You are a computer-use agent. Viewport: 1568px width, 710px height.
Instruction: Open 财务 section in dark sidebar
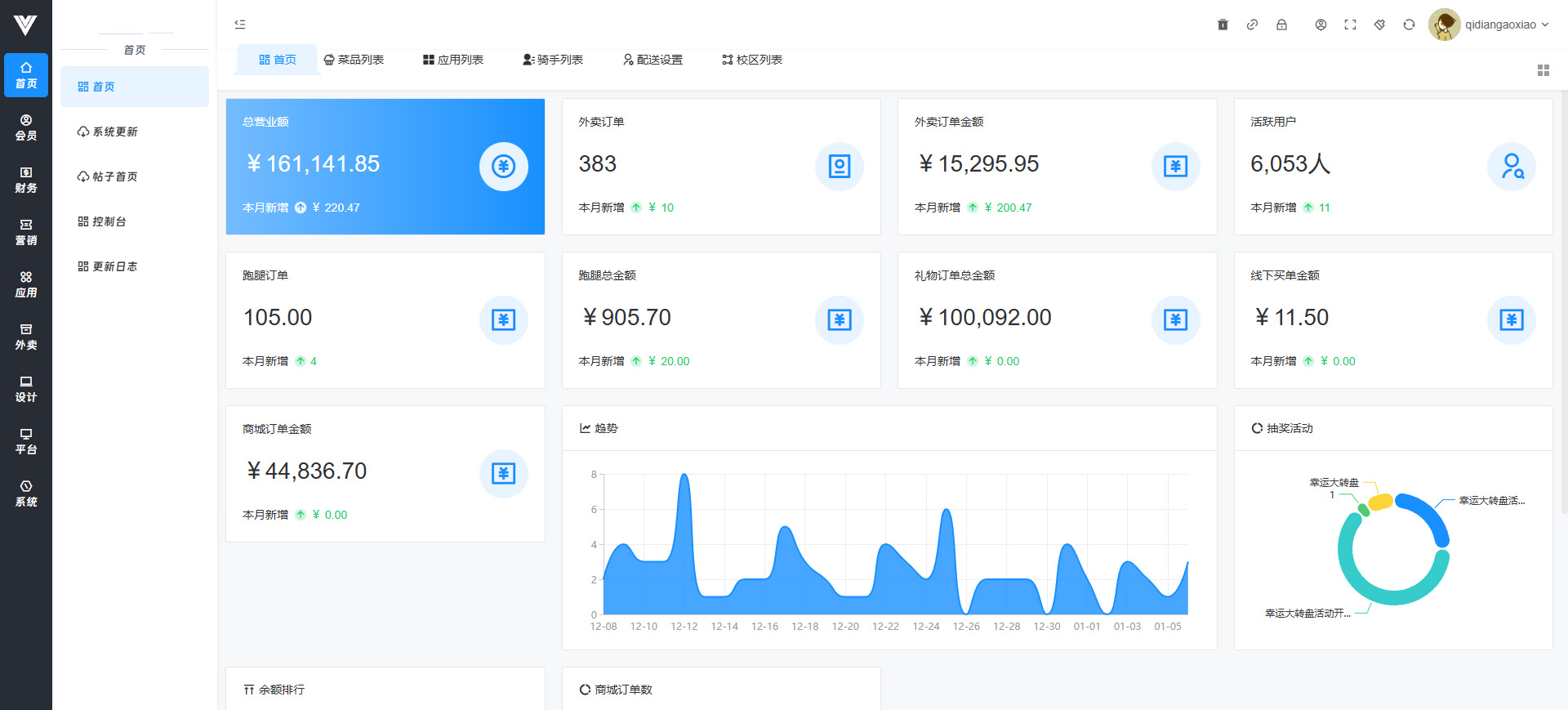pos(26,180)
